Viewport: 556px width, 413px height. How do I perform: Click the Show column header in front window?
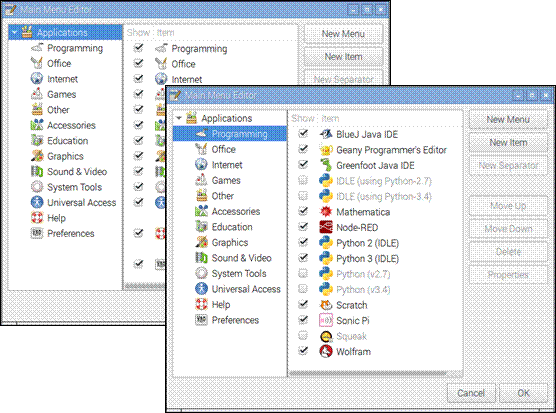(303, 118)
